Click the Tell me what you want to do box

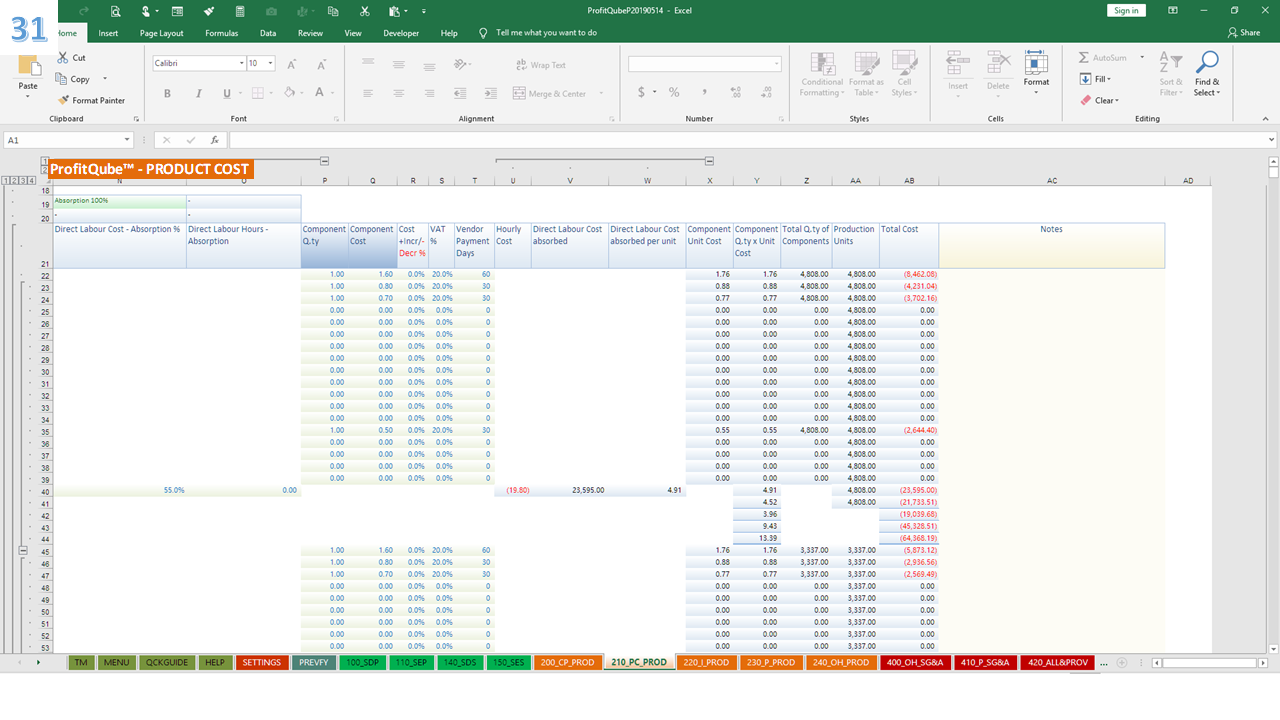click(x=546, y=33)
